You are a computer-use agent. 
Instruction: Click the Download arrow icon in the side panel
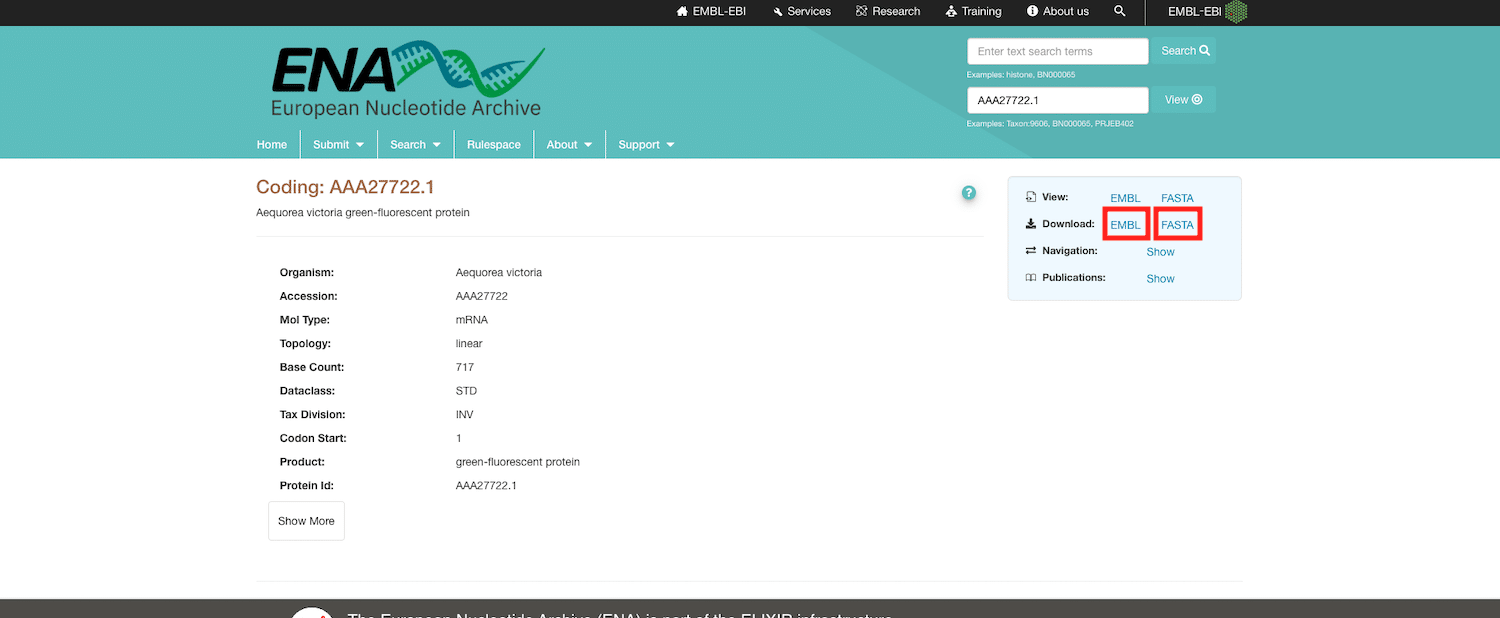(1031, 224)
